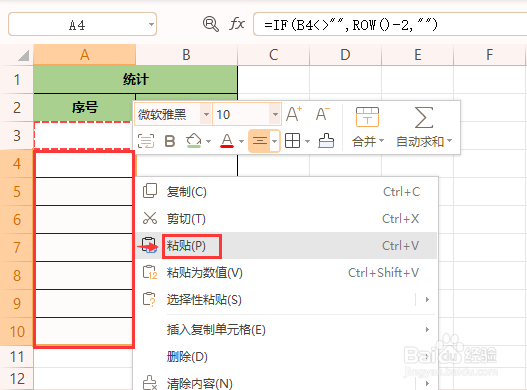Click cell A10 in selected range
The width and height of the screenshot is (527, 390).
click(84, 331)
